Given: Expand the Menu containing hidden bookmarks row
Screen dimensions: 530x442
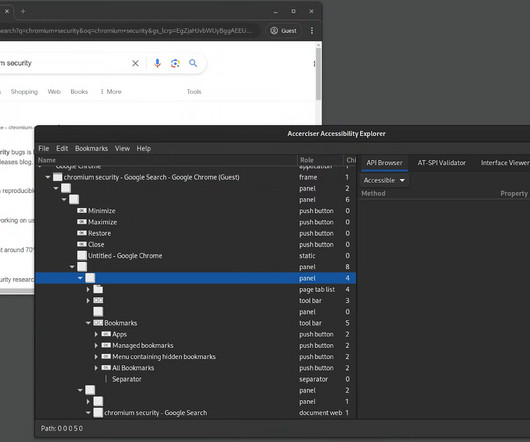Looking at the screenshot, I should (x=96, y=357).
